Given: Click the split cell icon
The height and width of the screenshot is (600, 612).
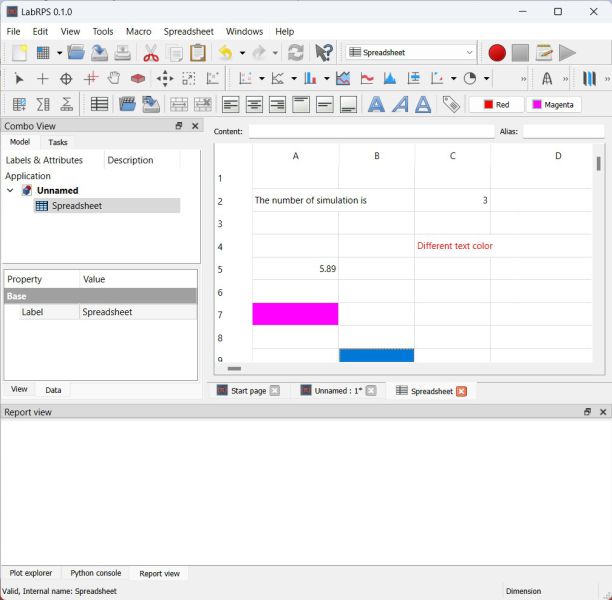Looking at the screenshot, I should [x=203, y=105].
